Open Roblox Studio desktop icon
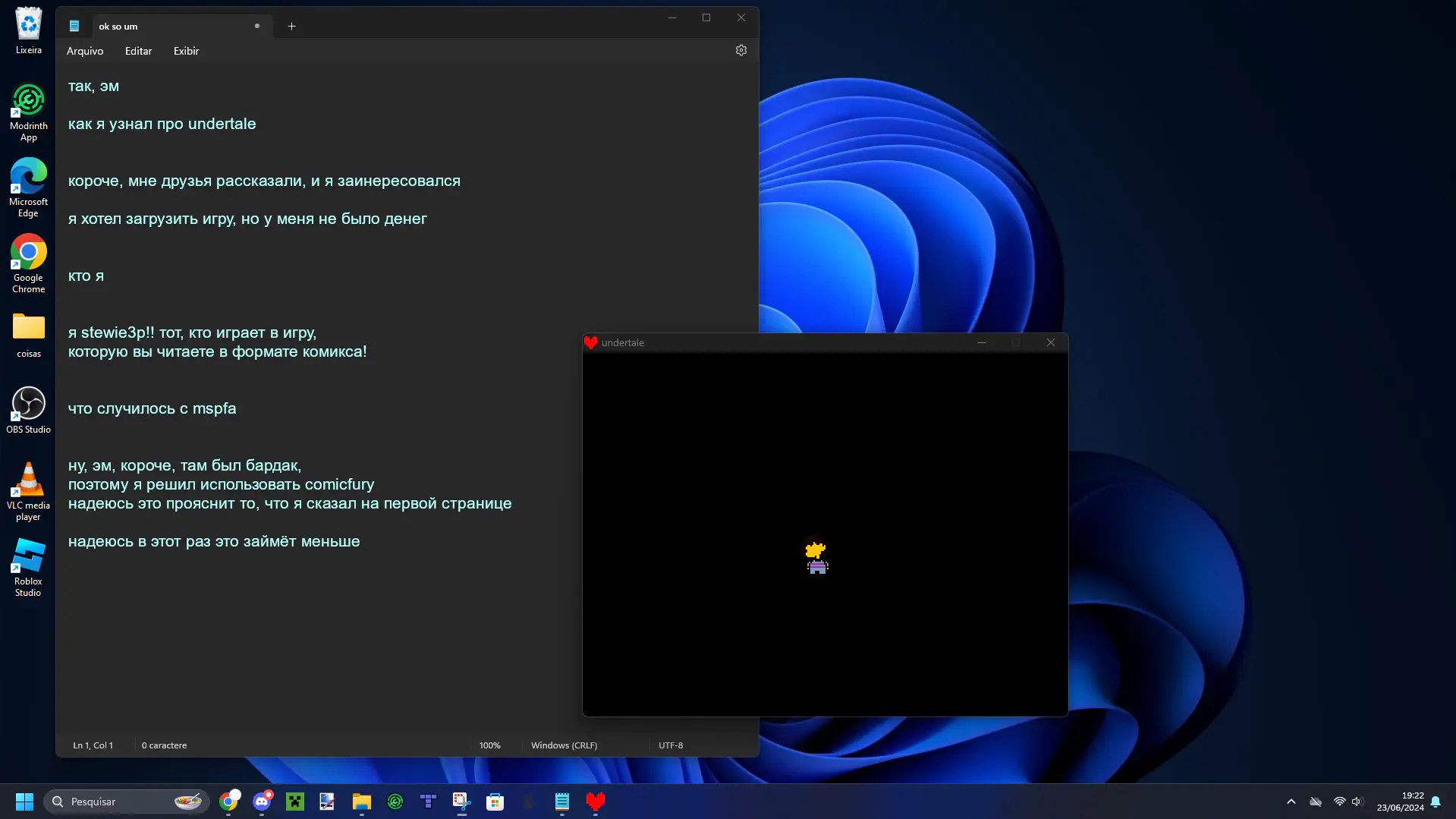 29,568
